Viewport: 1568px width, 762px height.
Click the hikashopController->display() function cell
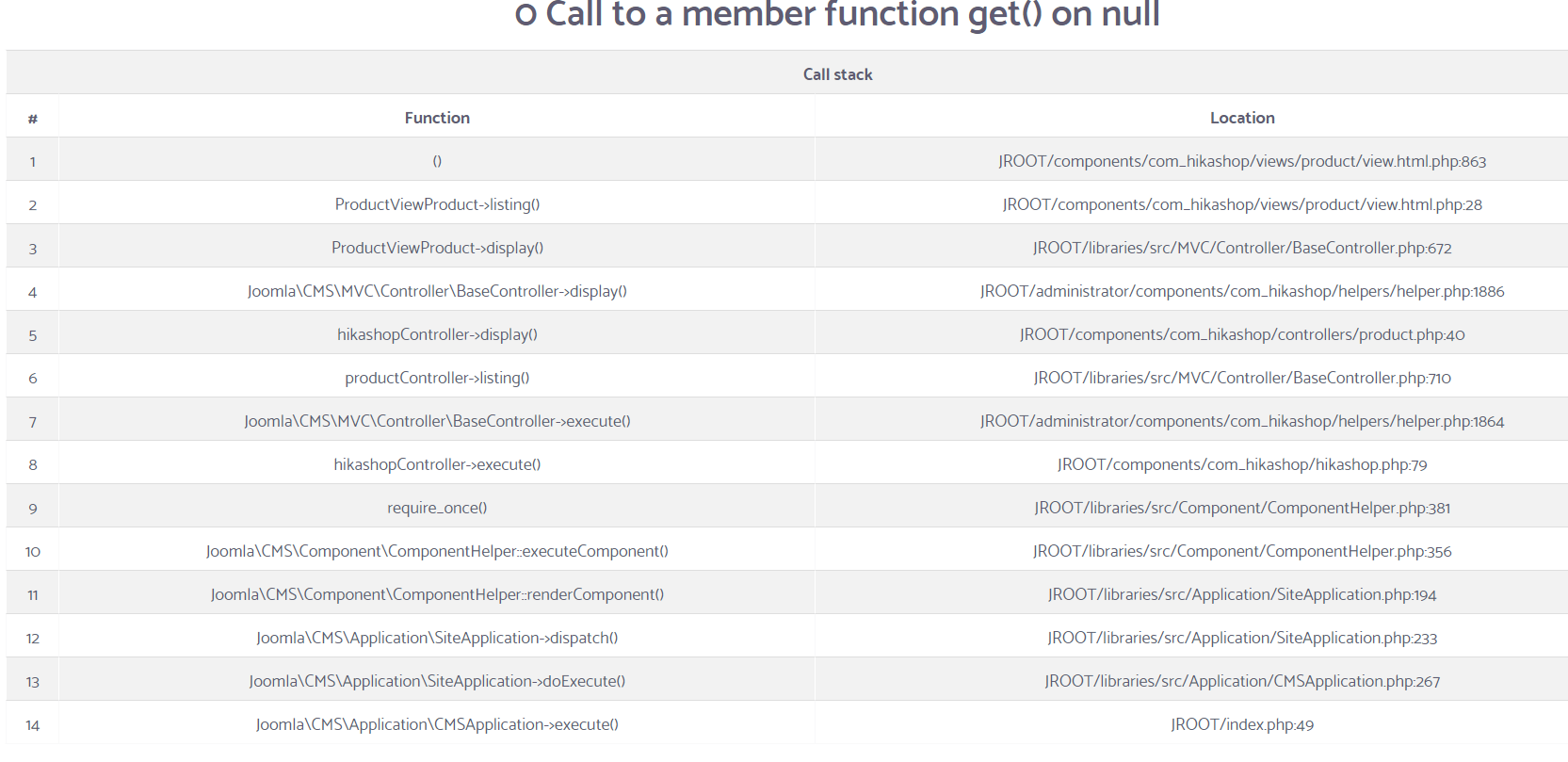tap(437, 334)
